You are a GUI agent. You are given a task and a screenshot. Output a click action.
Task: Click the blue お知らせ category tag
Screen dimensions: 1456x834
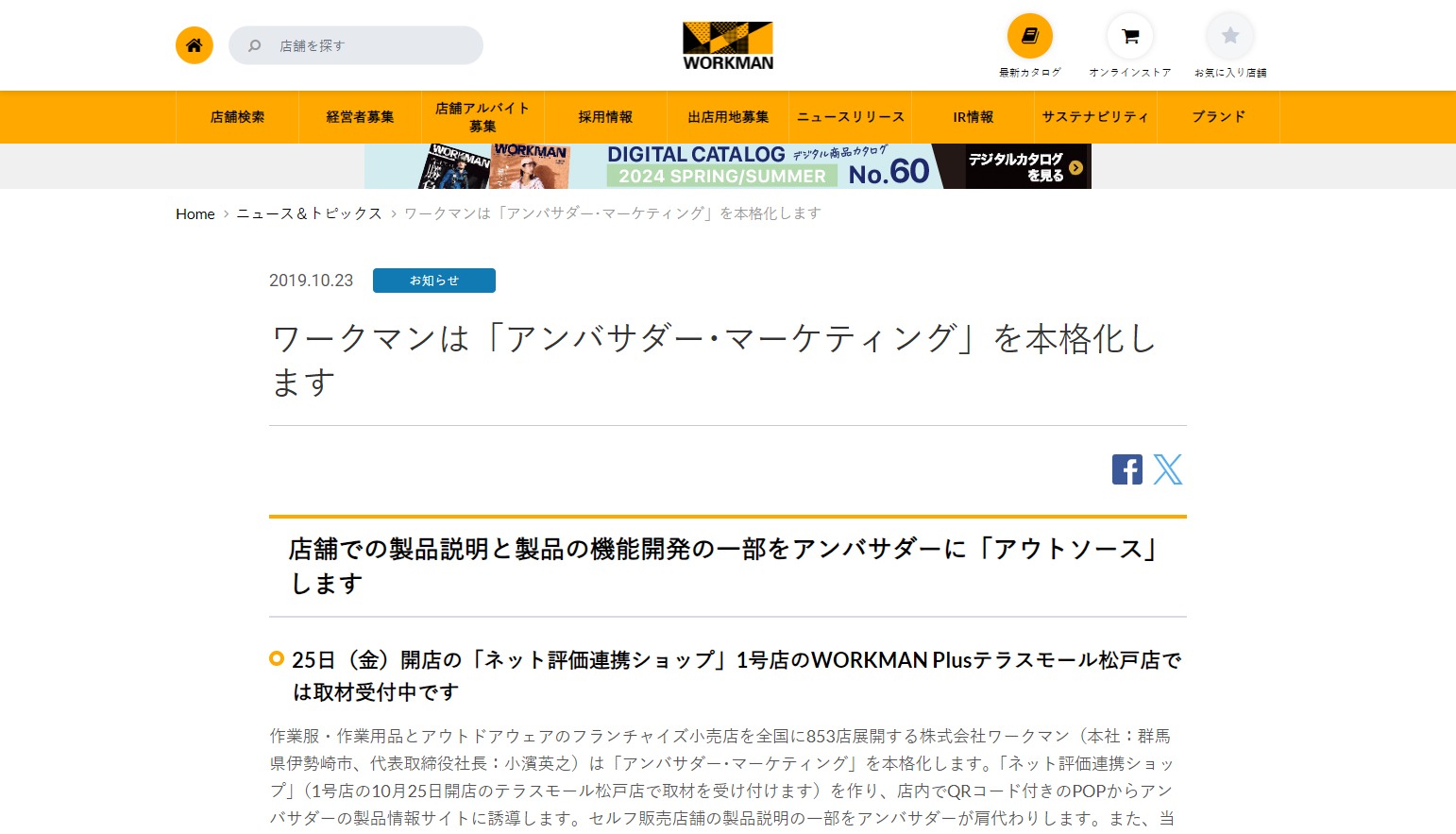click(434, 281)
